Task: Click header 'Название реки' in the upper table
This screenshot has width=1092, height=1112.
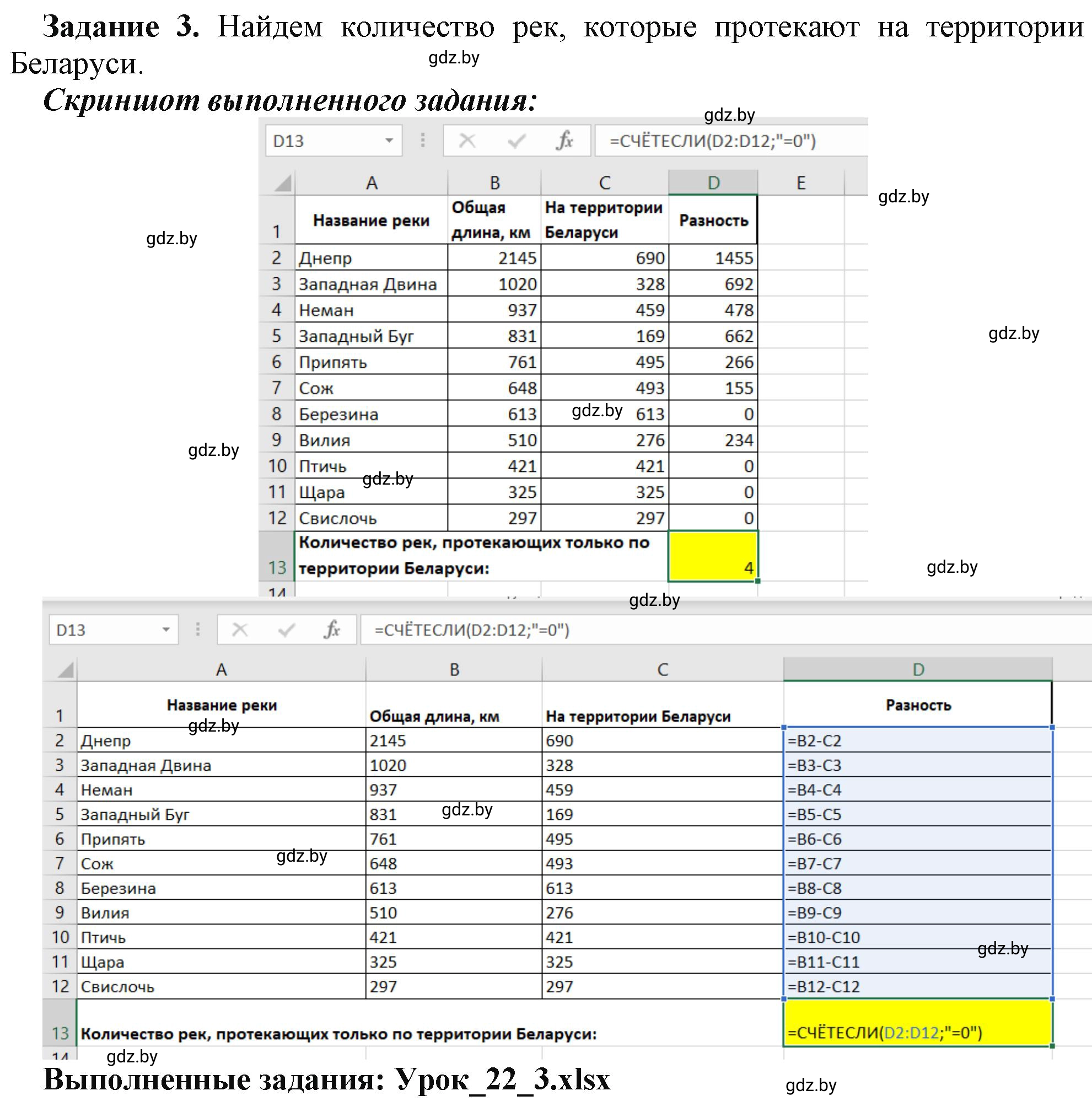Action: tap(371, 220)
